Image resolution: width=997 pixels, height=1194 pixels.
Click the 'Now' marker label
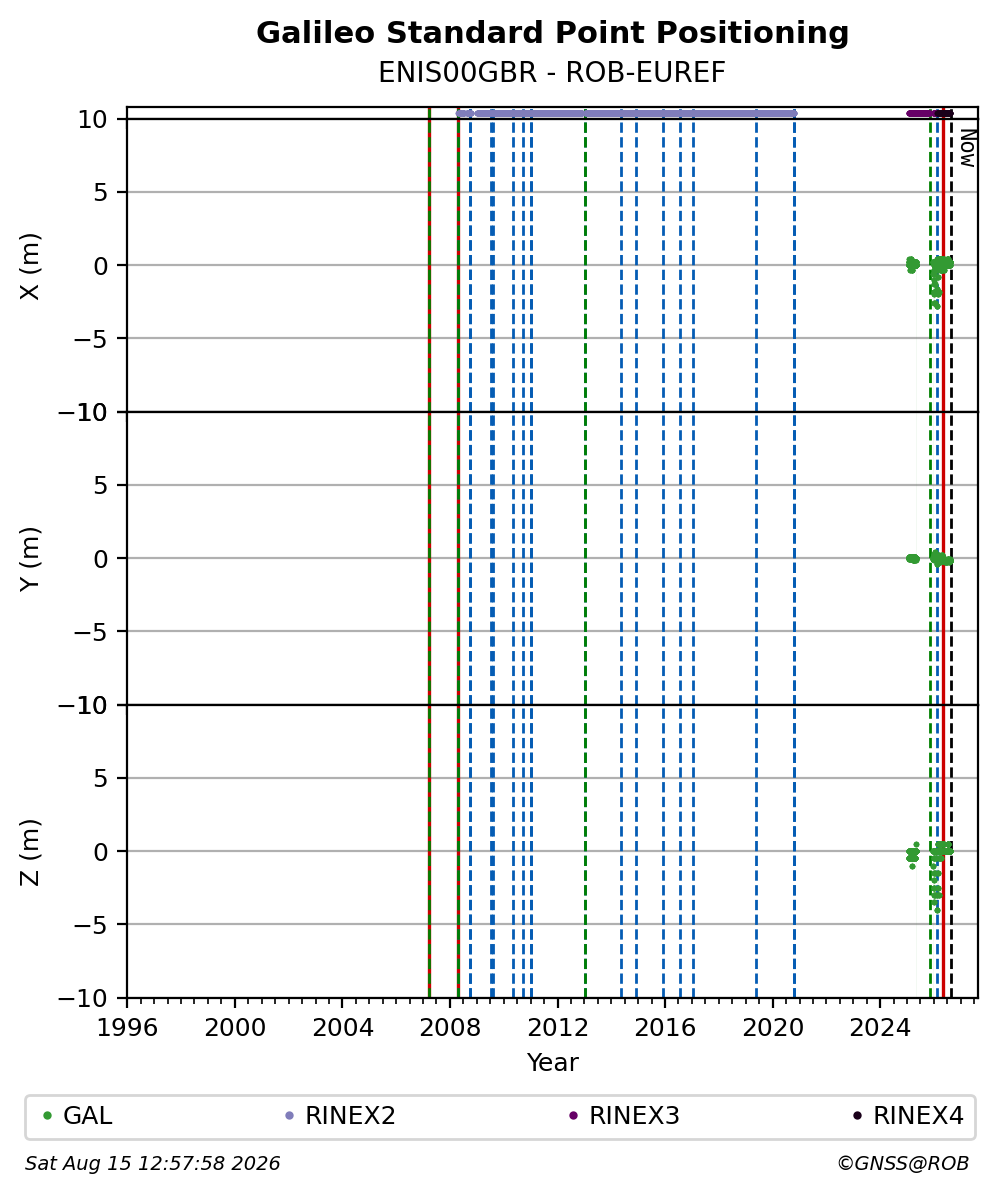tap(967, 148)
